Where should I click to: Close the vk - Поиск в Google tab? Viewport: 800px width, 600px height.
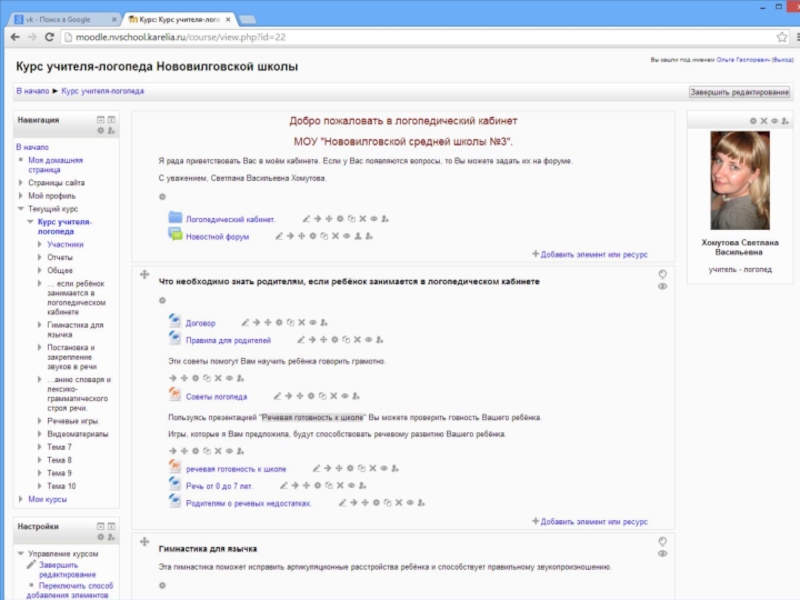pos(114,19)
